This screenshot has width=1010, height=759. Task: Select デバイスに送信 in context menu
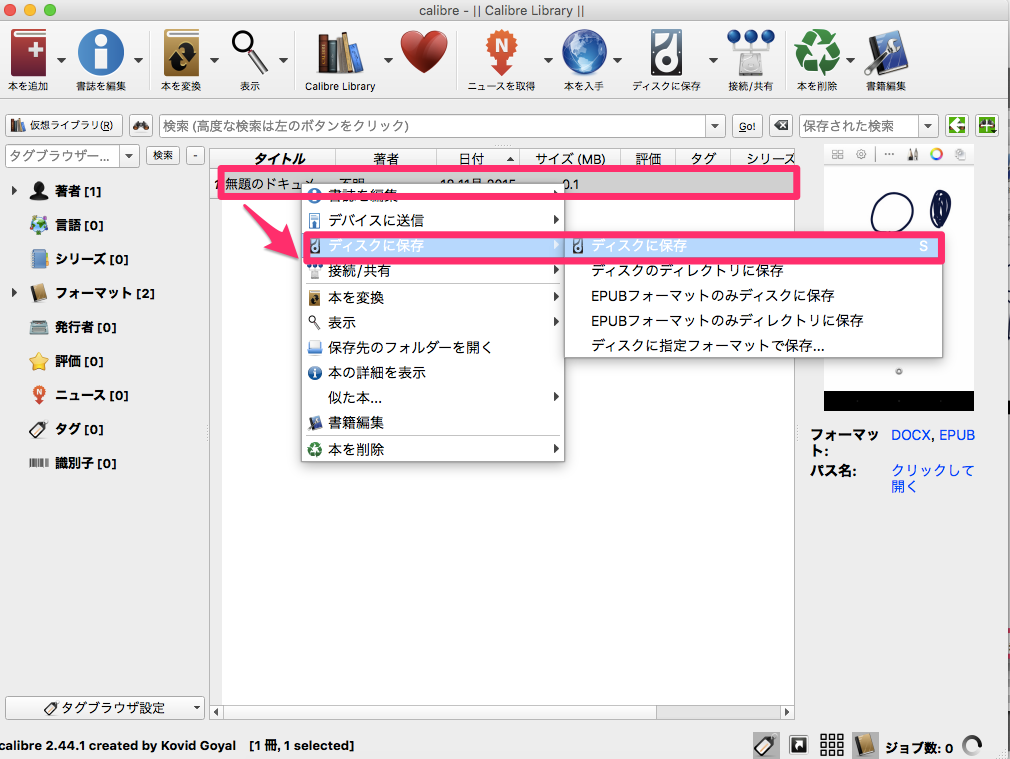point(433,220)
